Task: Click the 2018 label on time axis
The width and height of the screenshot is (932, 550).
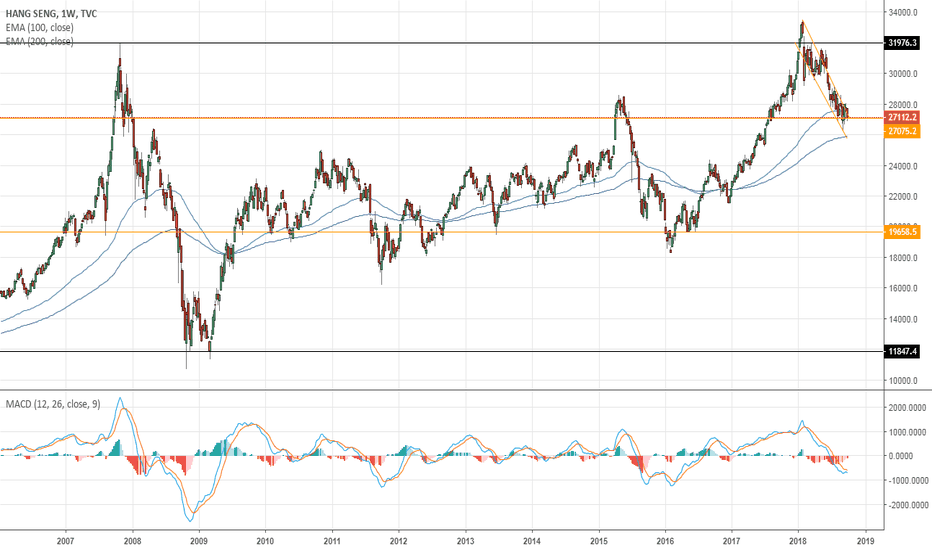Action: point(798,541)
